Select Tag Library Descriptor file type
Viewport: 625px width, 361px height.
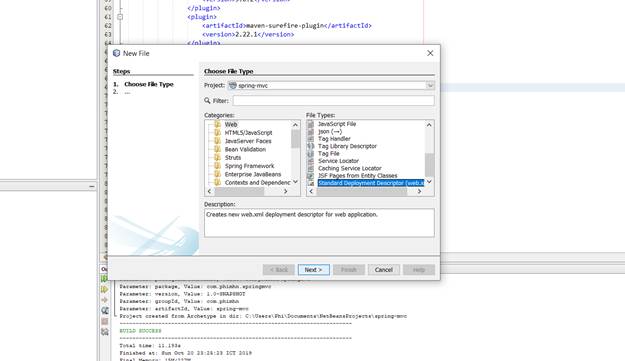(347, 146)
